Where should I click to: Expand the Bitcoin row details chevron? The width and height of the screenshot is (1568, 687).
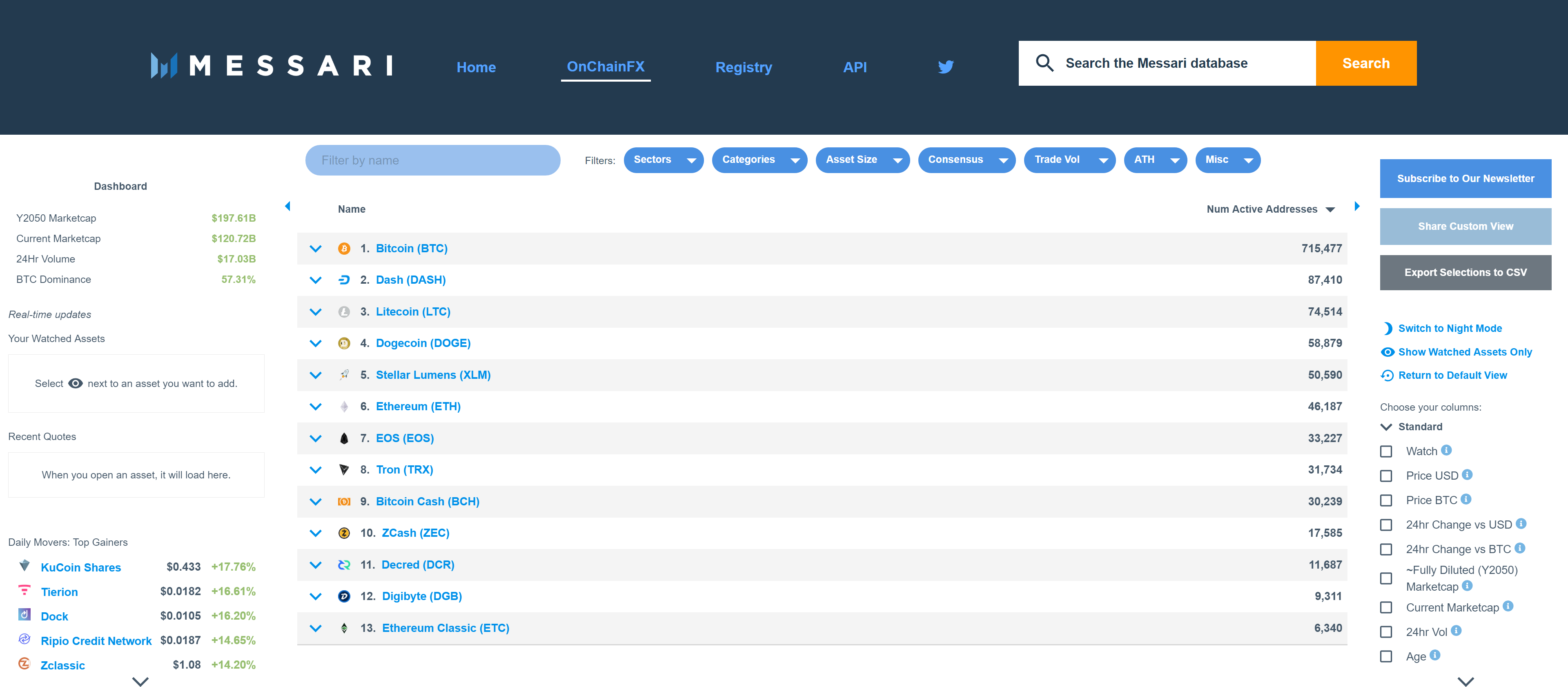tap(315, 248)
